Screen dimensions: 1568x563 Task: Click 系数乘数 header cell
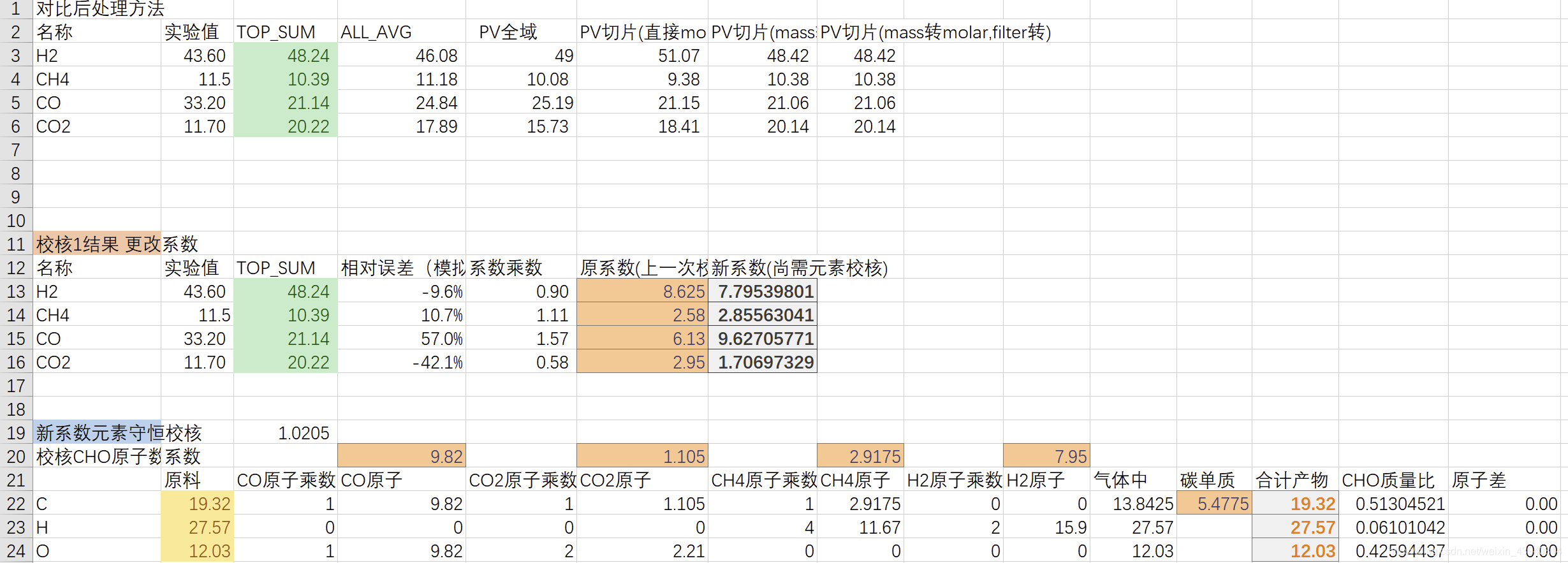click(x=521, y=267)
